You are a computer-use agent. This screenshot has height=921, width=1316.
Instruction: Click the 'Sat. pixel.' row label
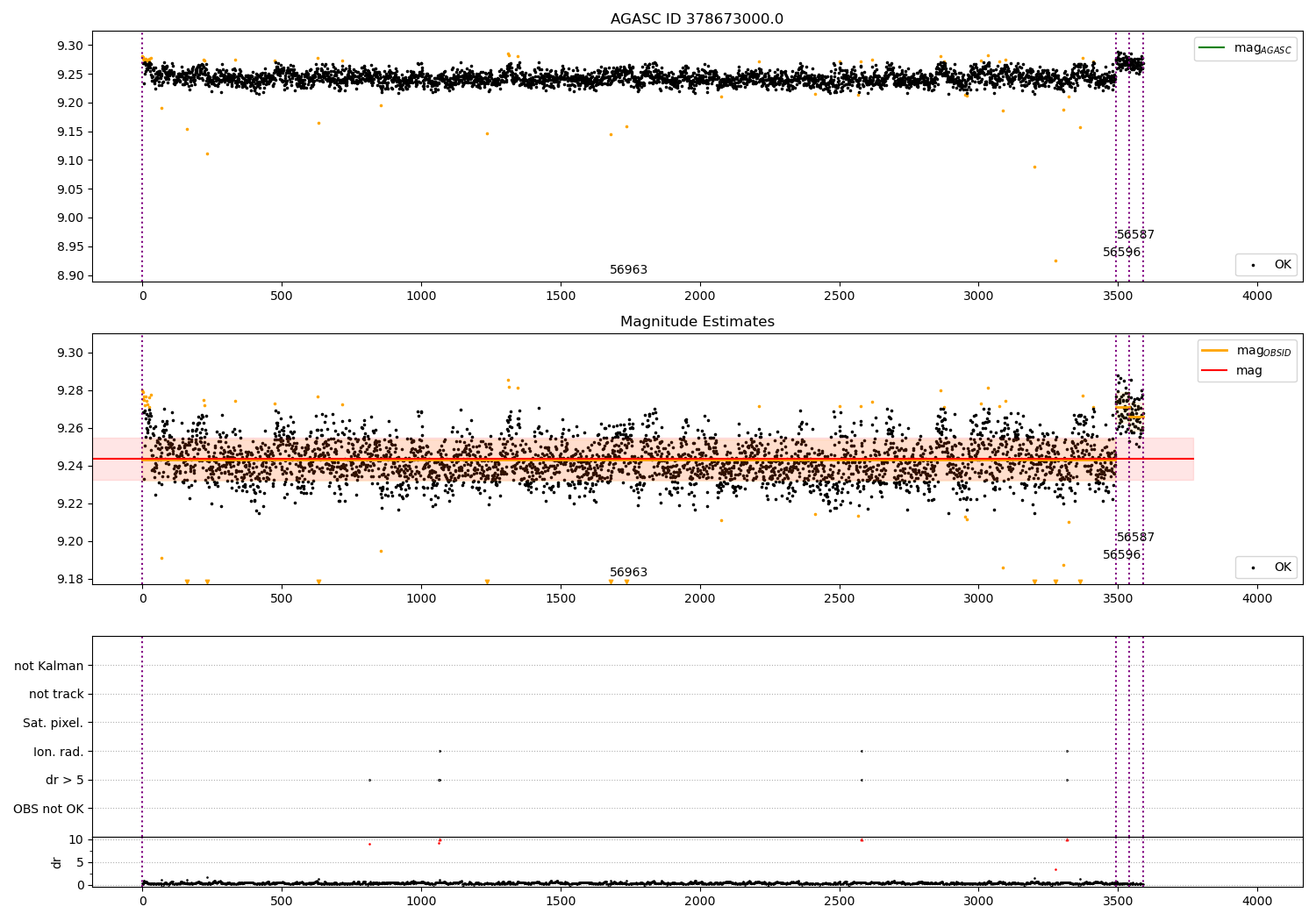click(x=54, y=723)
